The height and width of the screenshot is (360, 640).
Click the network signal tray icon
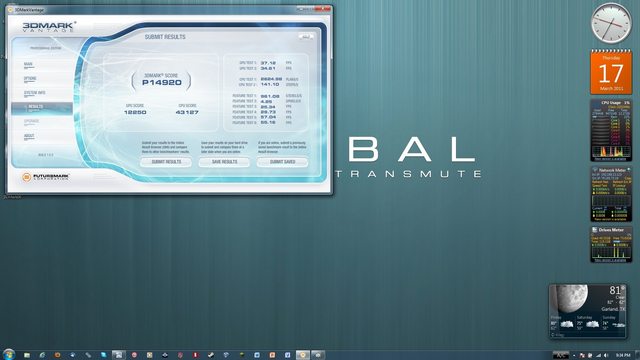point(598,356)
